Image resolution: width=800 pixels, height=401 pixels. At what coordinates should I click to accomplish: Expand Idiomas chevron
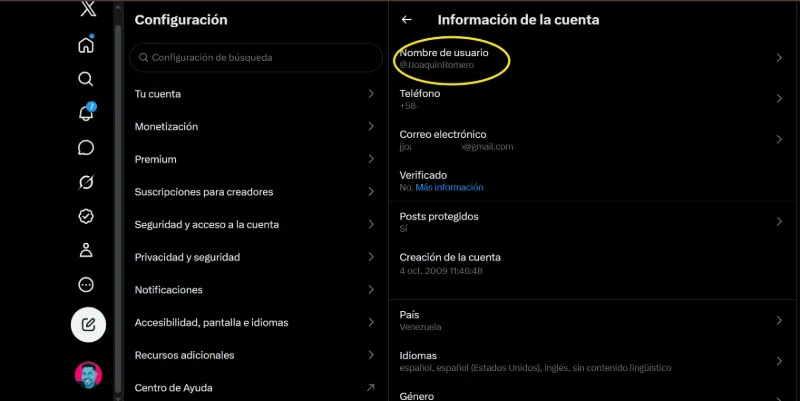[x=779, y=361]
